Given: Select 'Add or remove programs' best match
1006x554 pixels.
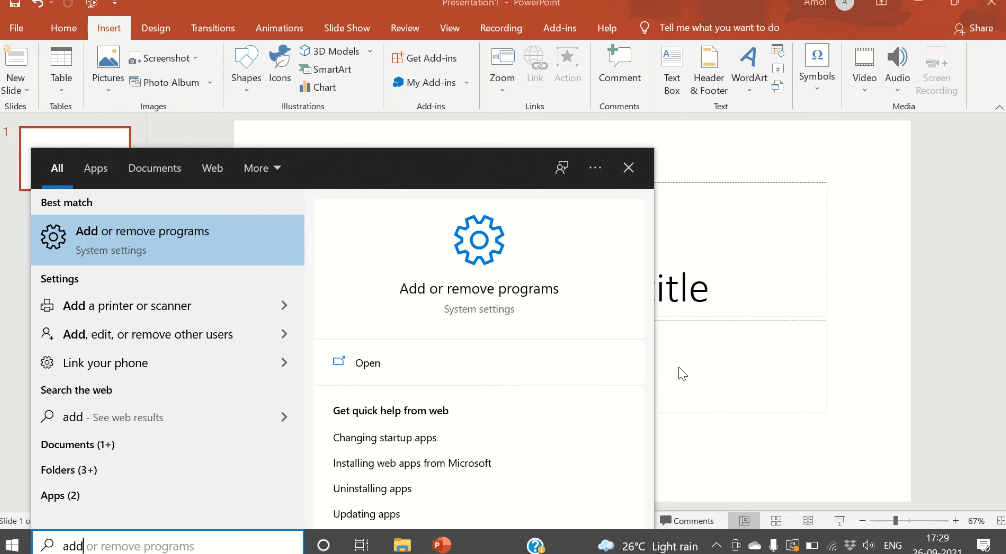Looking at the screenshot, I should point(167,240).
